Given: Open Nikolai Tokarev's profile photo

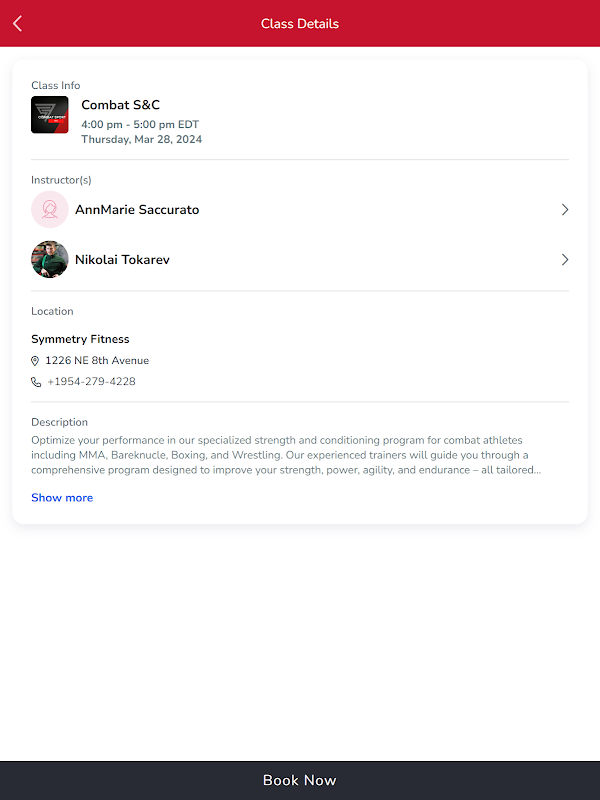Looking at the screenshot, I should (49, 259).
